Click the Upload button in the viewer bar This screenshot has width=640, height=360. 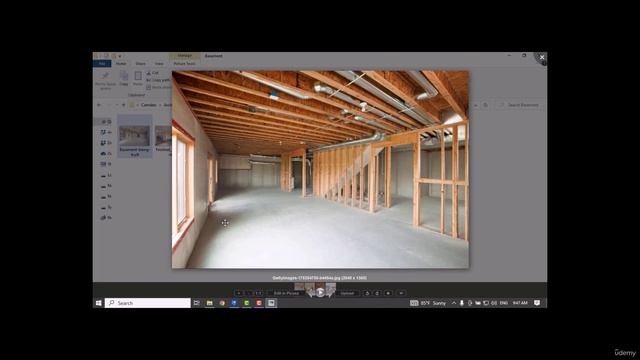(x=347, y=293)
